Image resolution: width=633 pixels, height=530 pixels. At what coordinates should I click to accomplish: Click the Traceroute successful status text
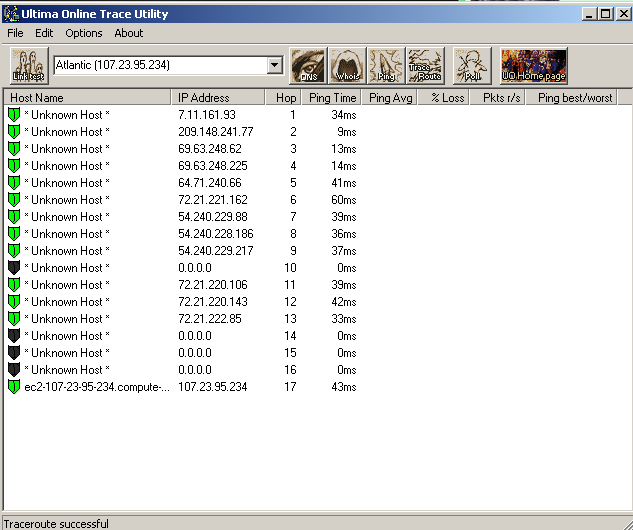56,524
